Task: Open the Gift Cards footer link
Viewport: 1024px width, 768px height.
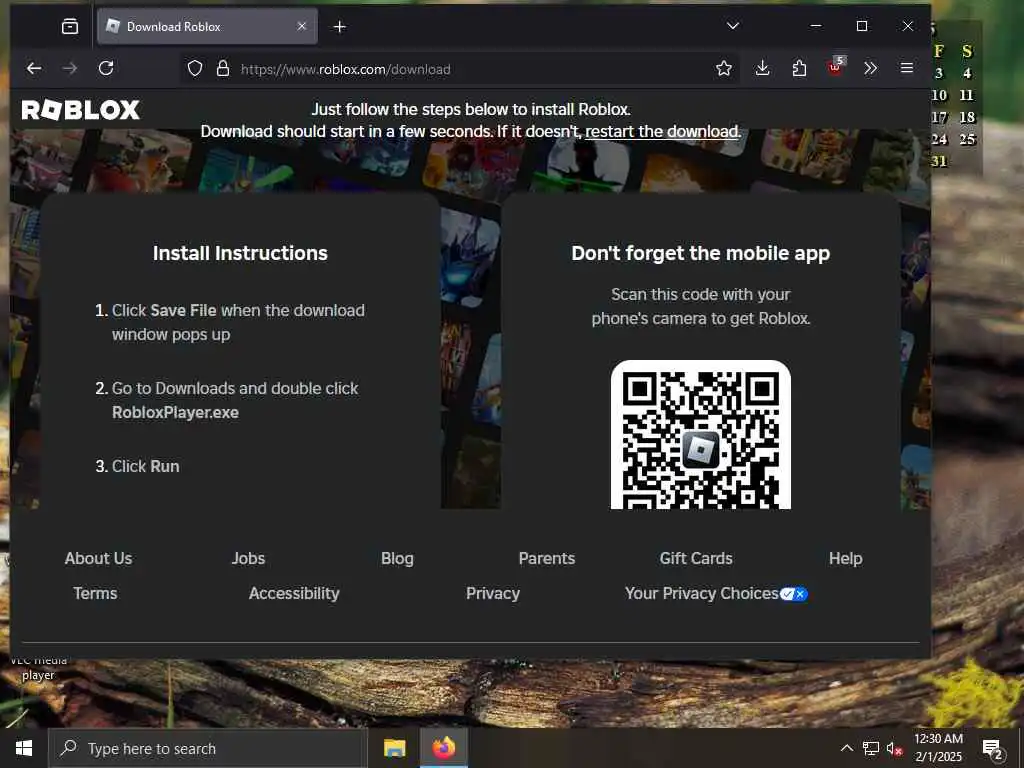Action: [696, 558]
